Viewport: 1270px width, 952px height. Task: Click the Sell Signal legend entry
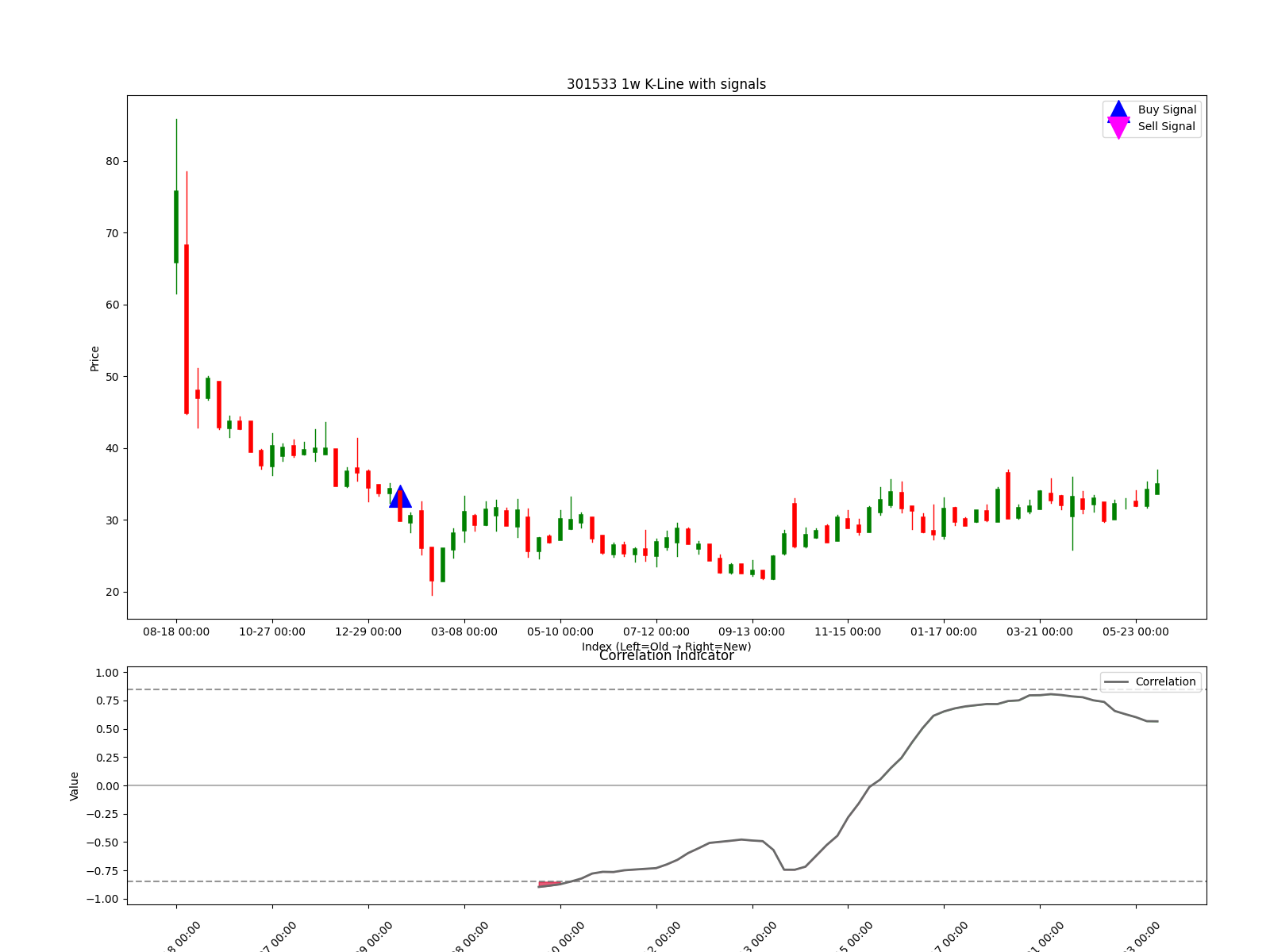click(x=1152, y=127)
